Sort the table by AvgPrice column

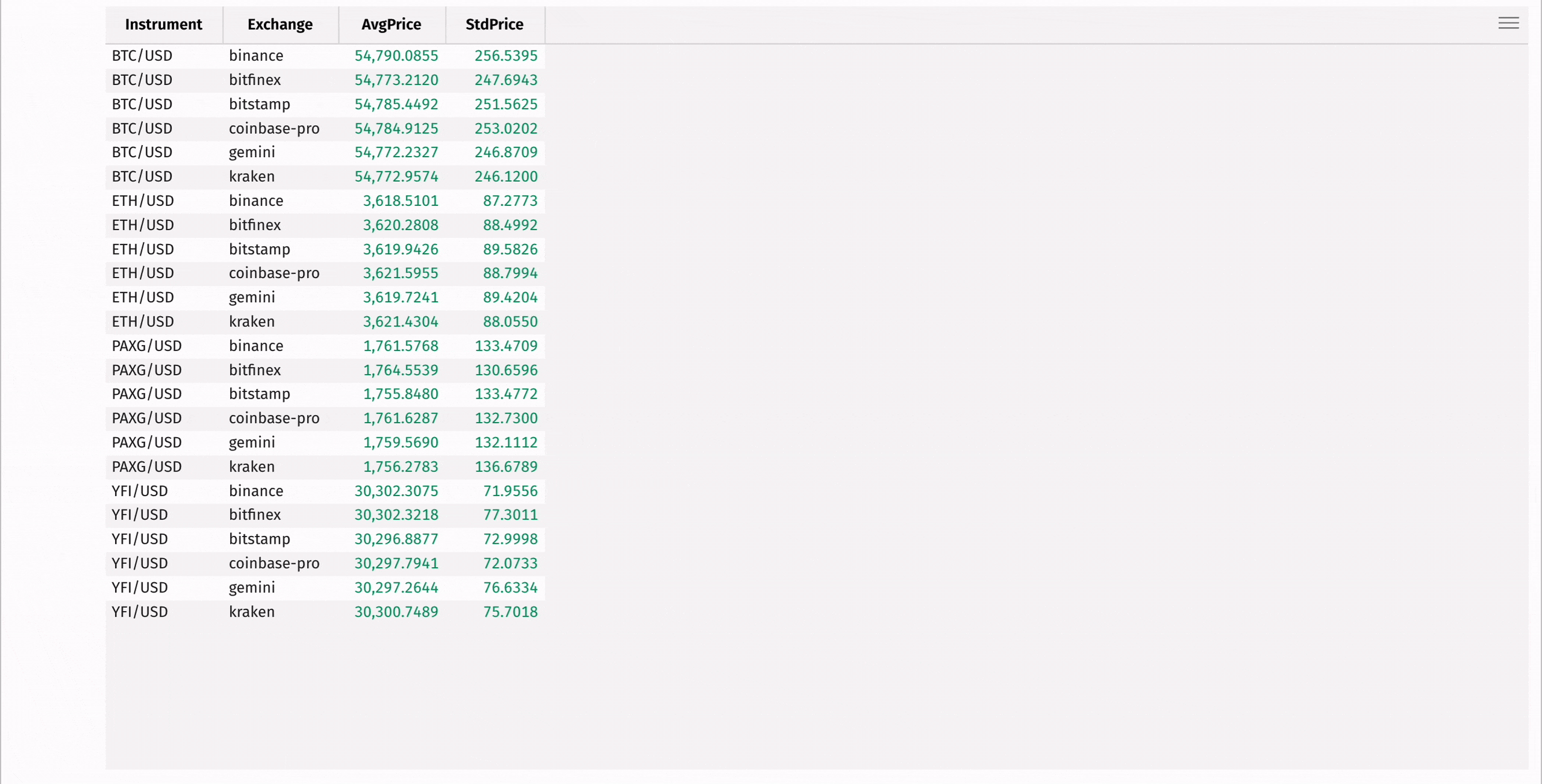point(391,25)
